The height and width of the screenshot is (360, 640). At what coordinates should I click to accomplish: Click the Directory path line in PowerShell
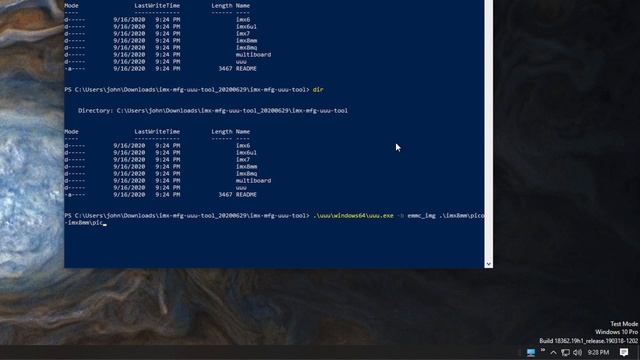pyautogui.click(x=213, y=111)
